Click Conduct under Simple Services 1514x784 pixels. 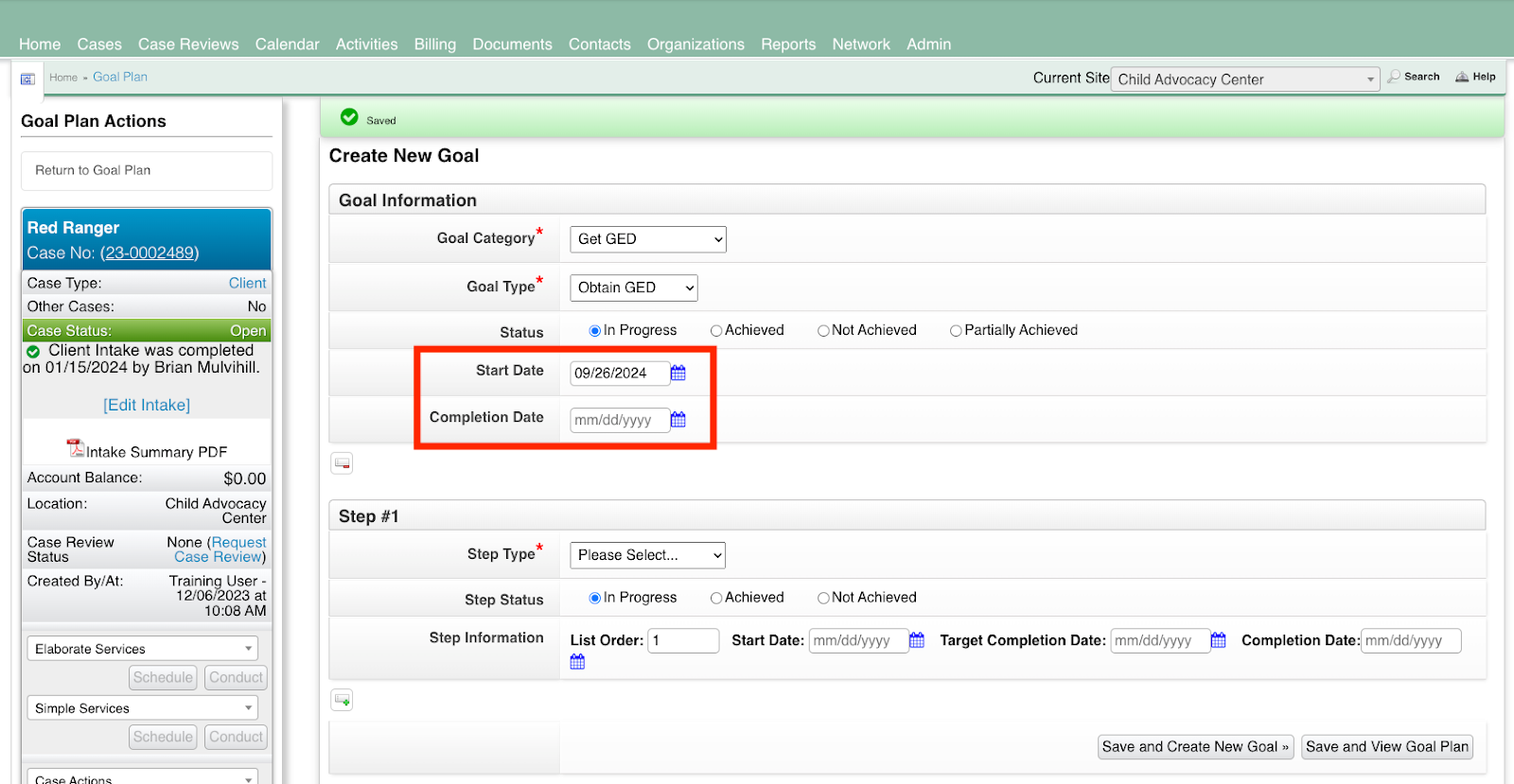click(x=237, y=737)
